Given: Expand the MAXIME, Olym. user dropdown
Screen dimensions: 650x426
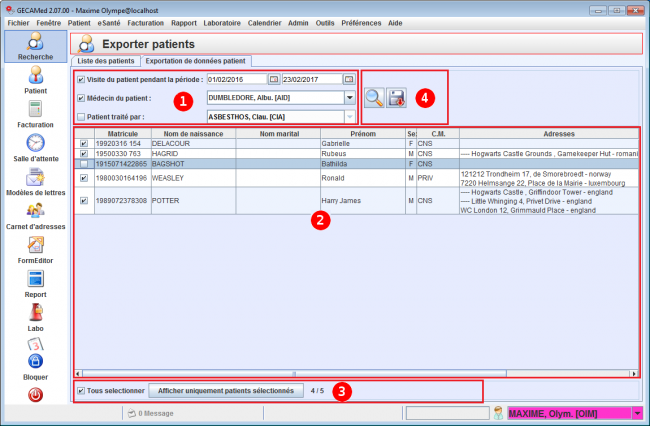Looking at the screenshot, I should (x=637, y=412).
